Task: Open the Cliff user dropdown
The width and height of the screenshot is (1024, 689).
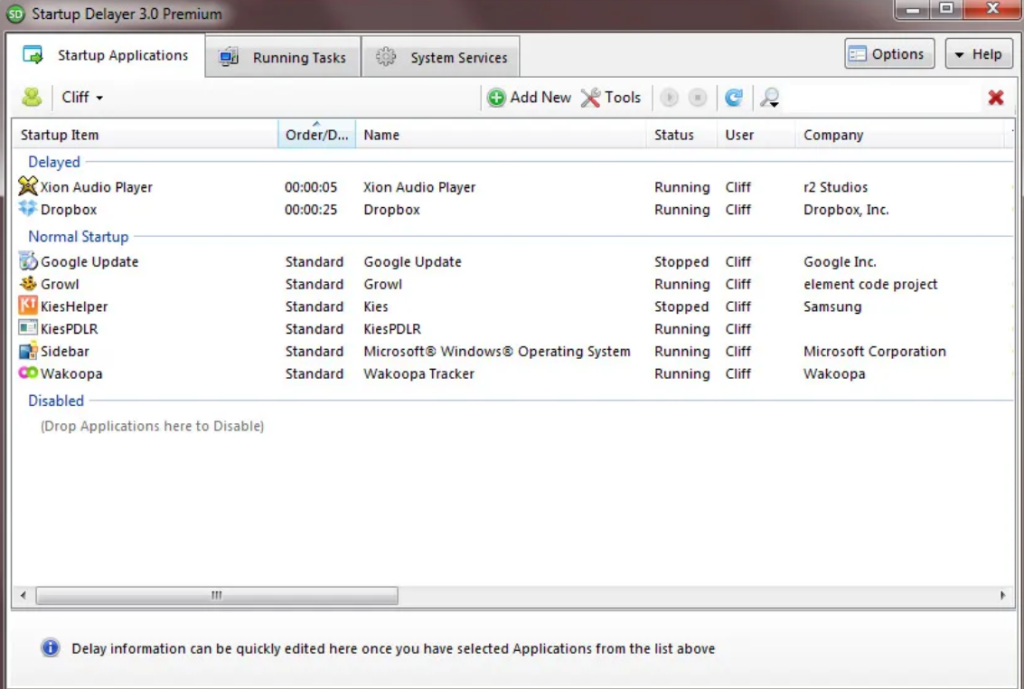Action: (x=82, y=97)
